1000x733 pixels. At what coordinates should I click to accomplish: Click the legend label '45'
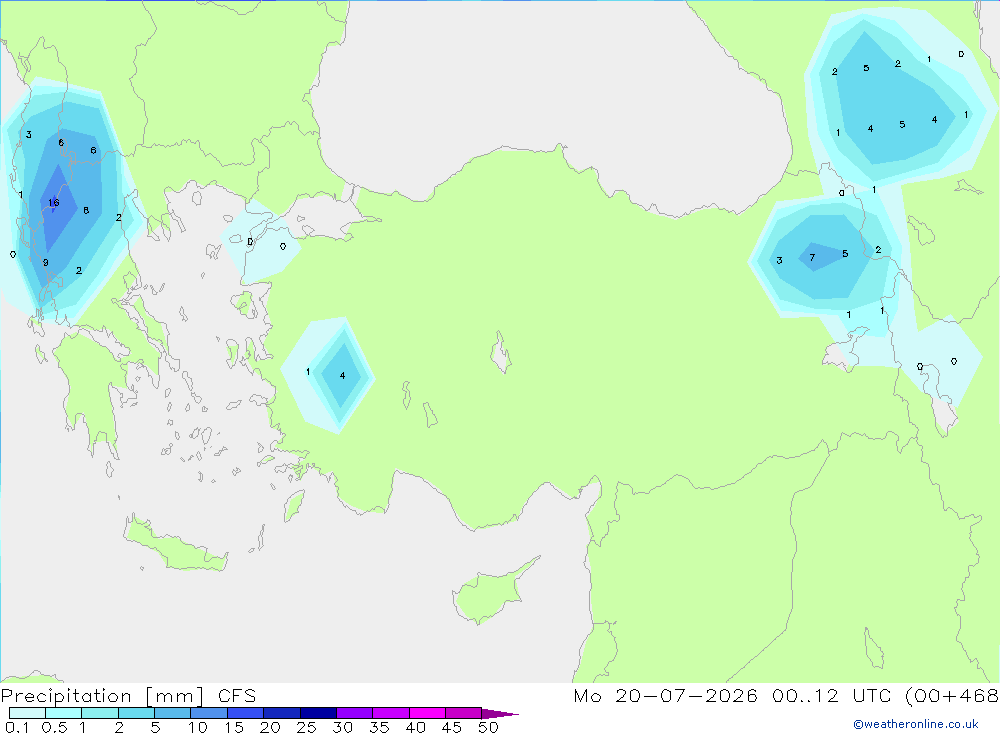coord(452,727)
